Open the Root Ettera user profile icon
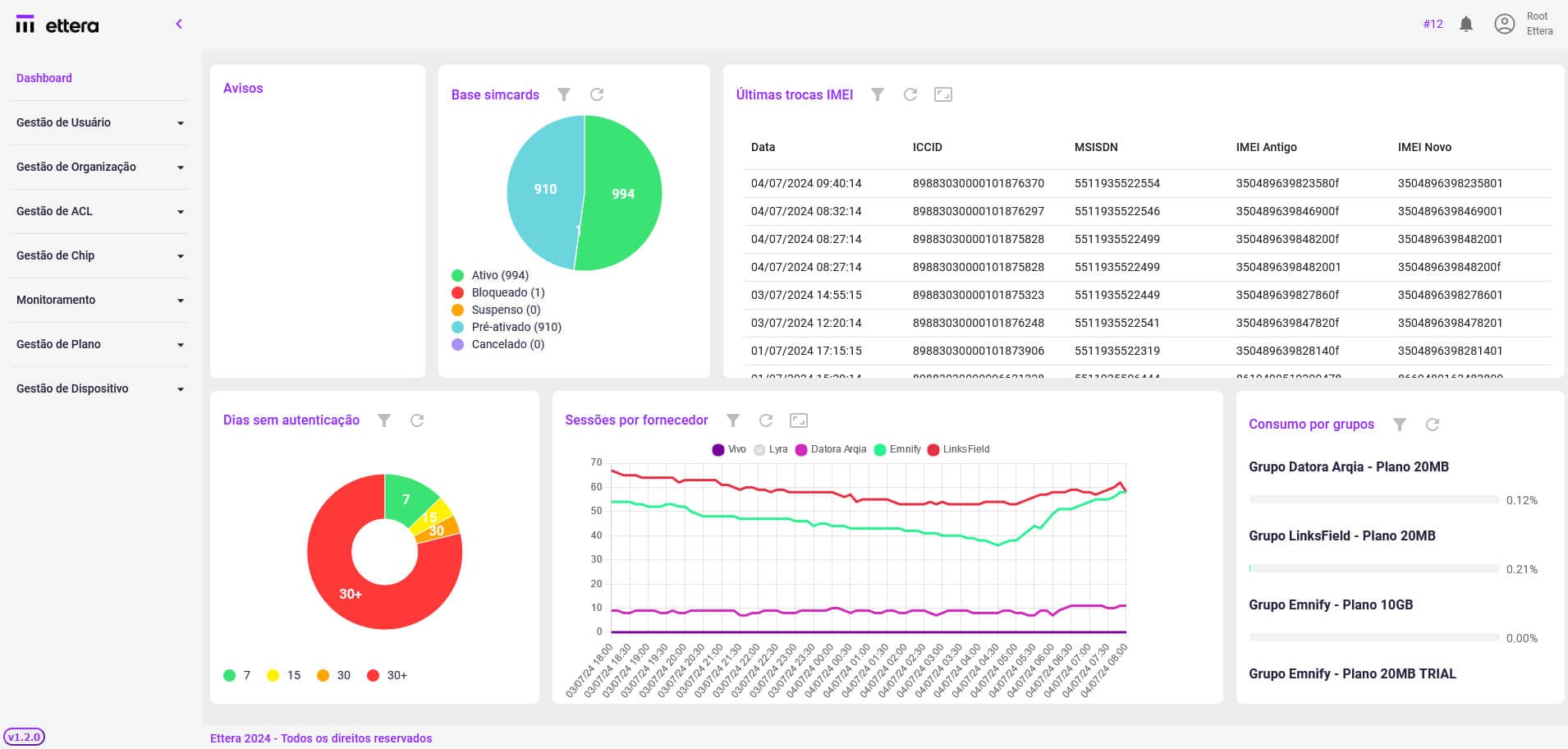The image size is (1568, 749). pyautogui.click(x=1504, y=24)
